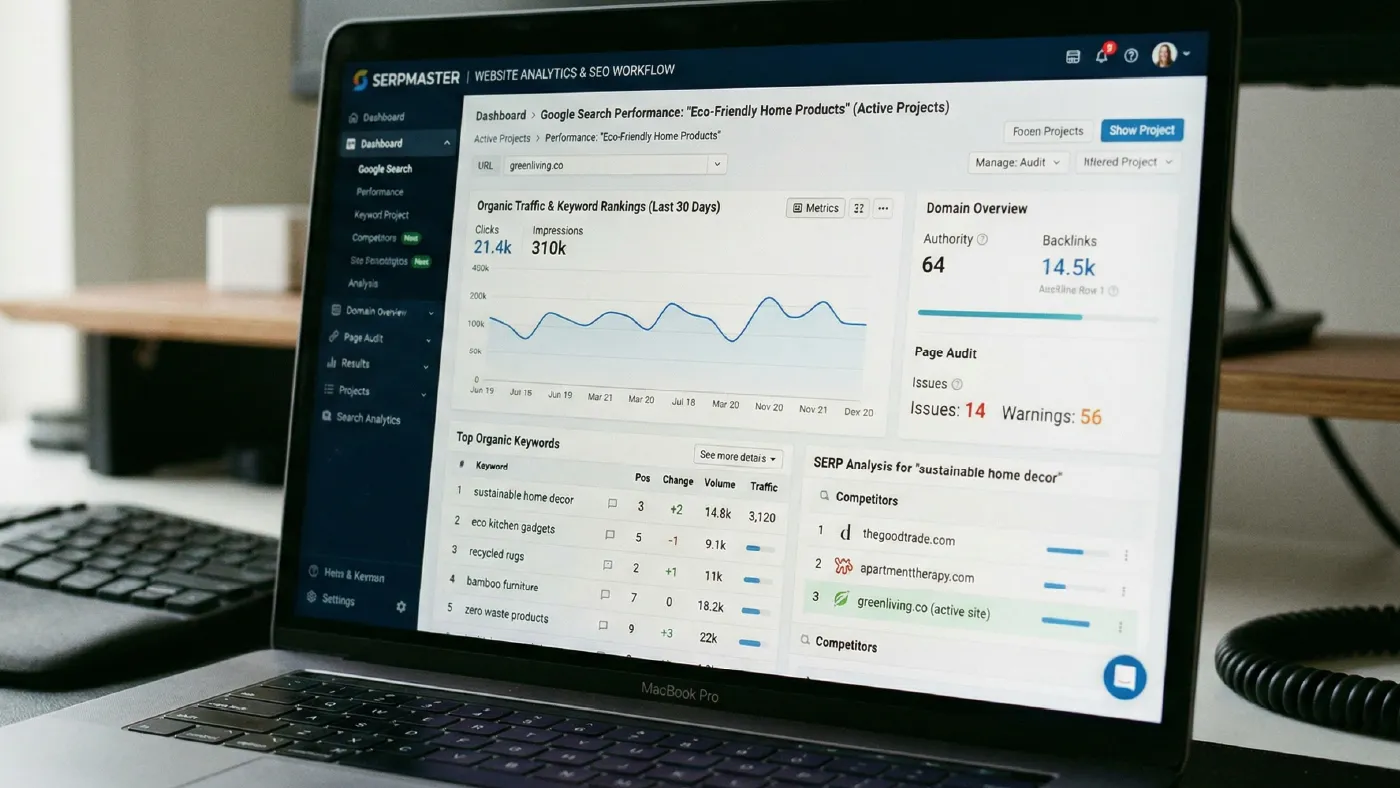This screenshot has height=788, width=1400.
Task: Click the Show Project button
Action: point(1141,130)
